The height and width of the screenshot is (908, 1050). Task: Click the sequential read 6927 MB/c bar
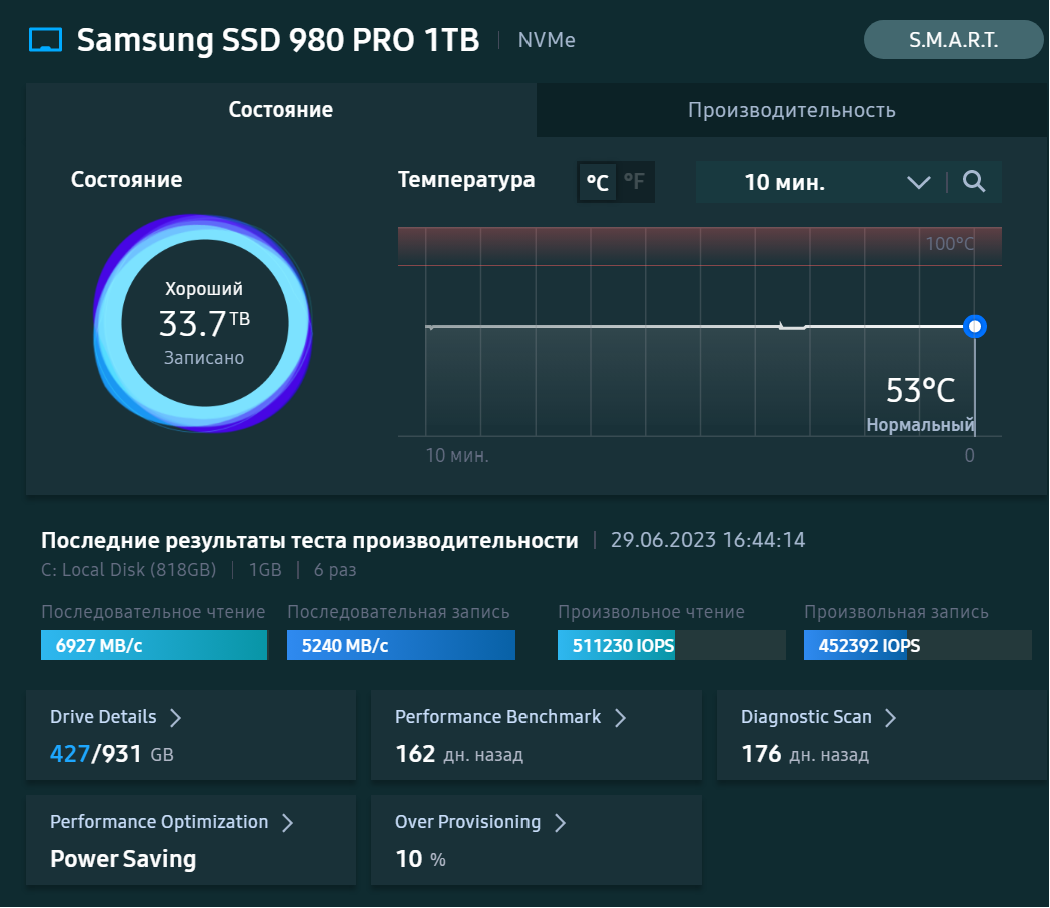(x=154, y=645)
